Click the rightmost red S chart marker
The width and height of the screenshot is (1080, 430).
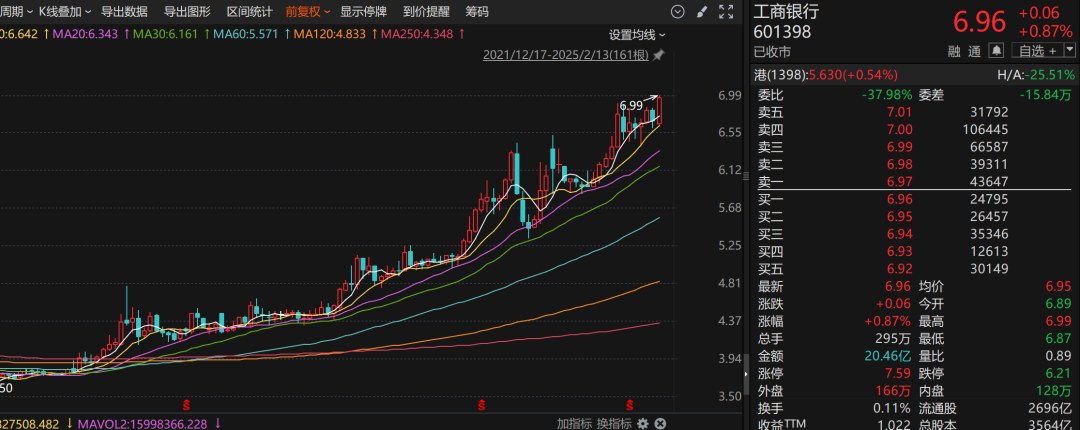click(631, 404)
